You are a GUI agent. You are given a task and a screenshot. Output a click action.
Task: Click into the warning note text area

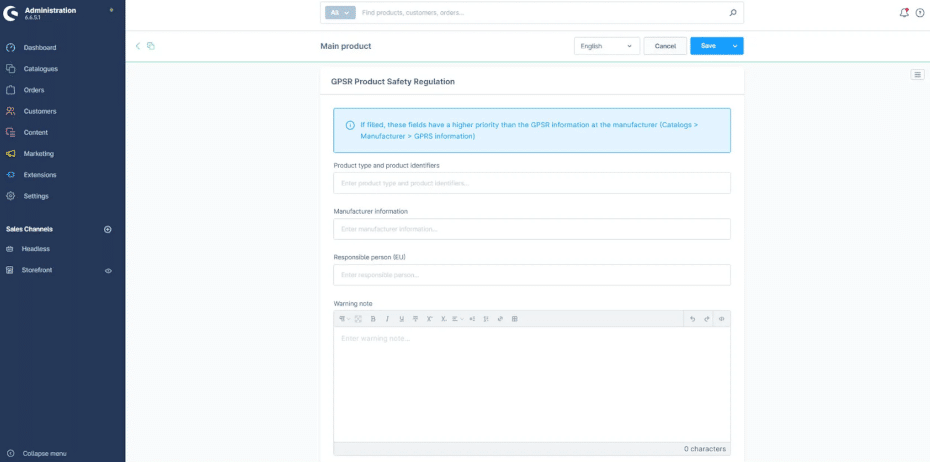click(x=531, y=384)
